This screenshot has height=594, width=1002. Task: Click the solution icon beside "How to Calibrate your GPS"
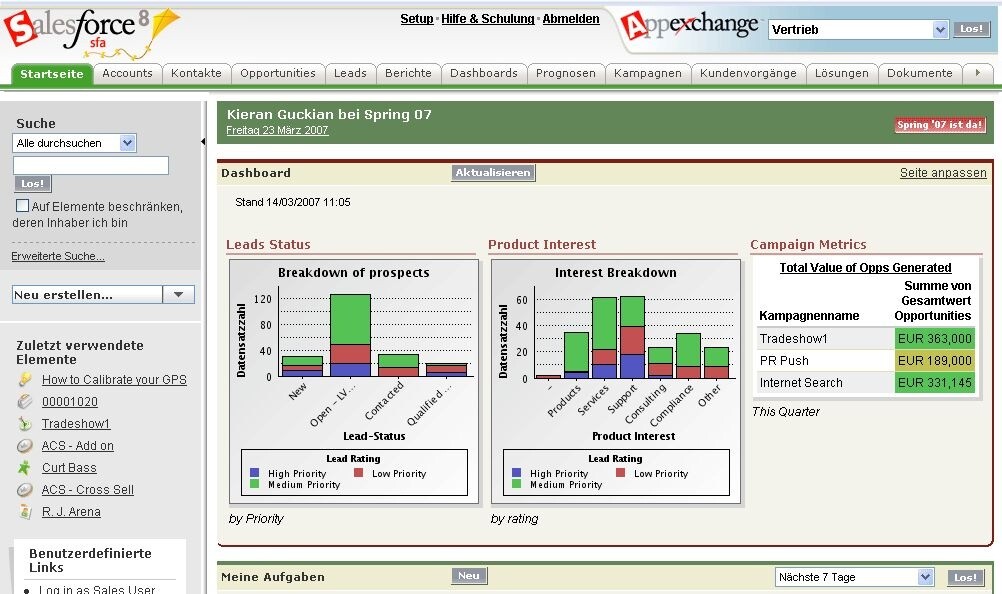[x=22, y=379]
